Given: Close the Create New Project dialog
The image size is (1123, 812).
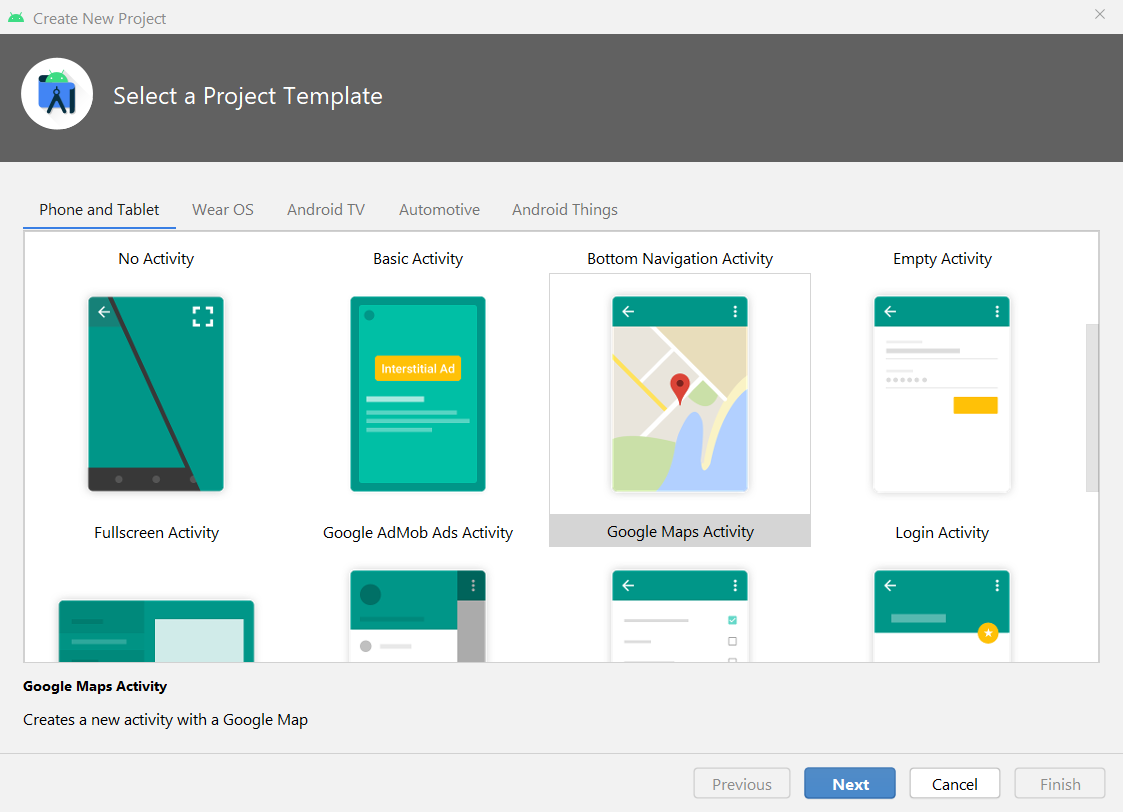Looking at the screenshot, I should click(x=1099, y=14).
